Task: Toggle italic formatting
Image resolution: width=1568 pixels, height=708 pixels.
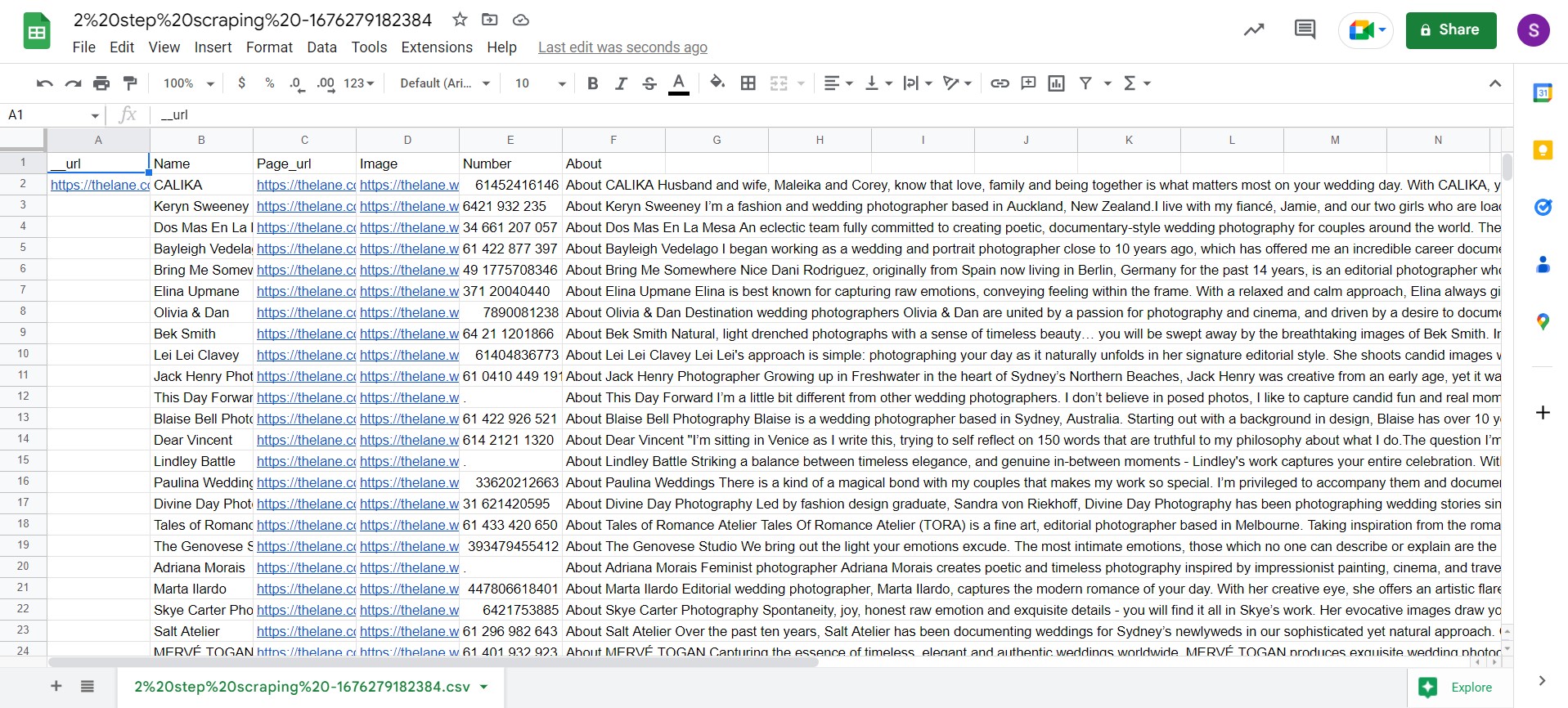Action: (621, 83)
